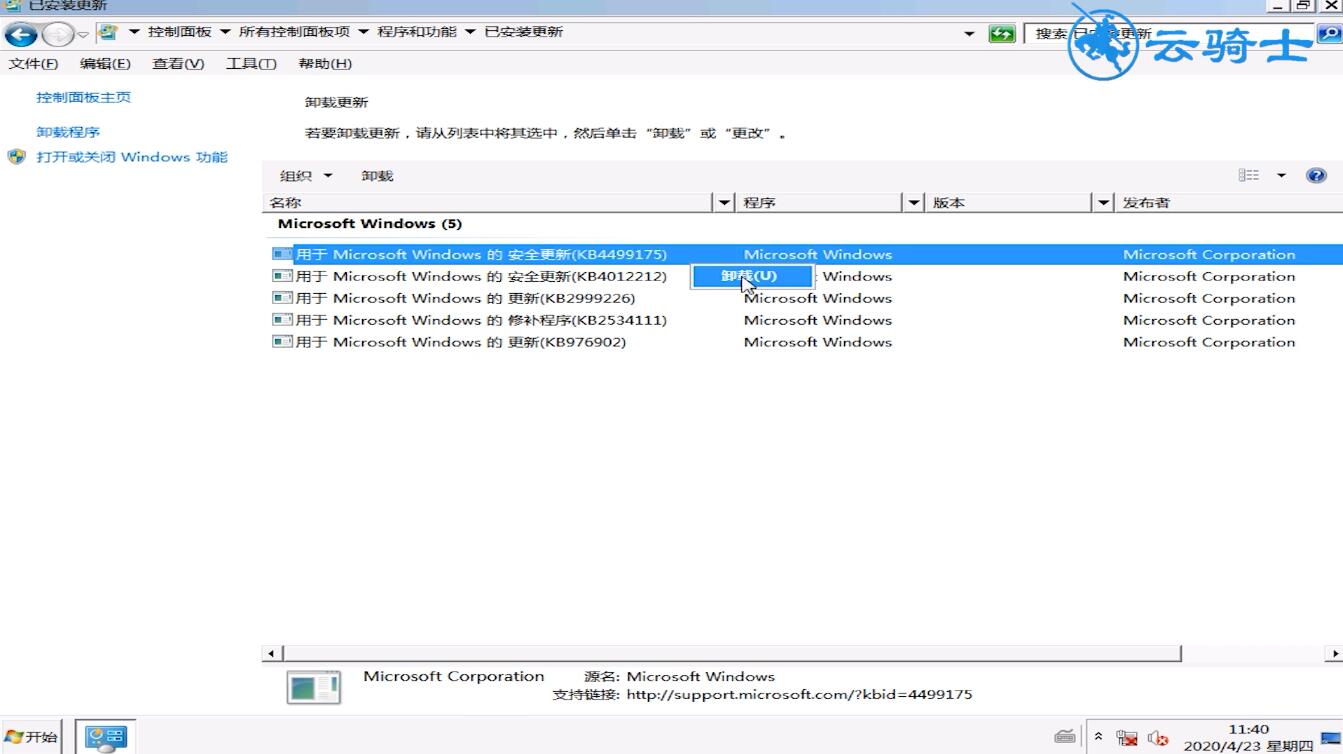This screenshot has width=1343, height=754.
Task: Expand dropdown arrow after 程序和功能 breadcrumb
Action: click(x=470, y=32)
